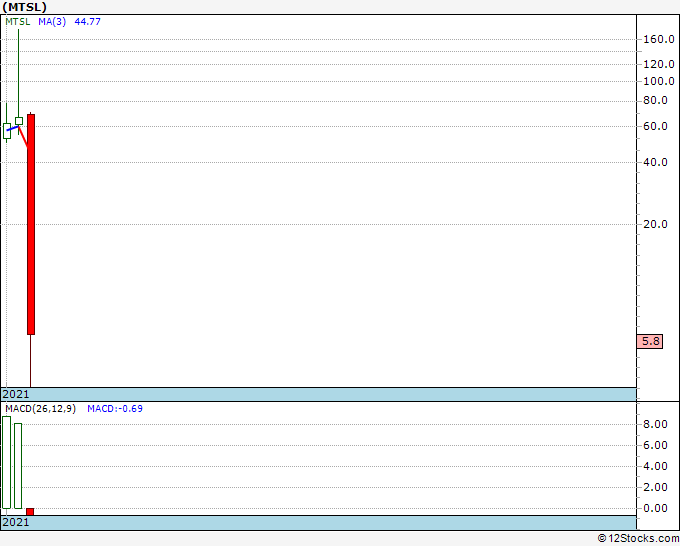Click the 44.77 moving average value

tap(88, 22)
